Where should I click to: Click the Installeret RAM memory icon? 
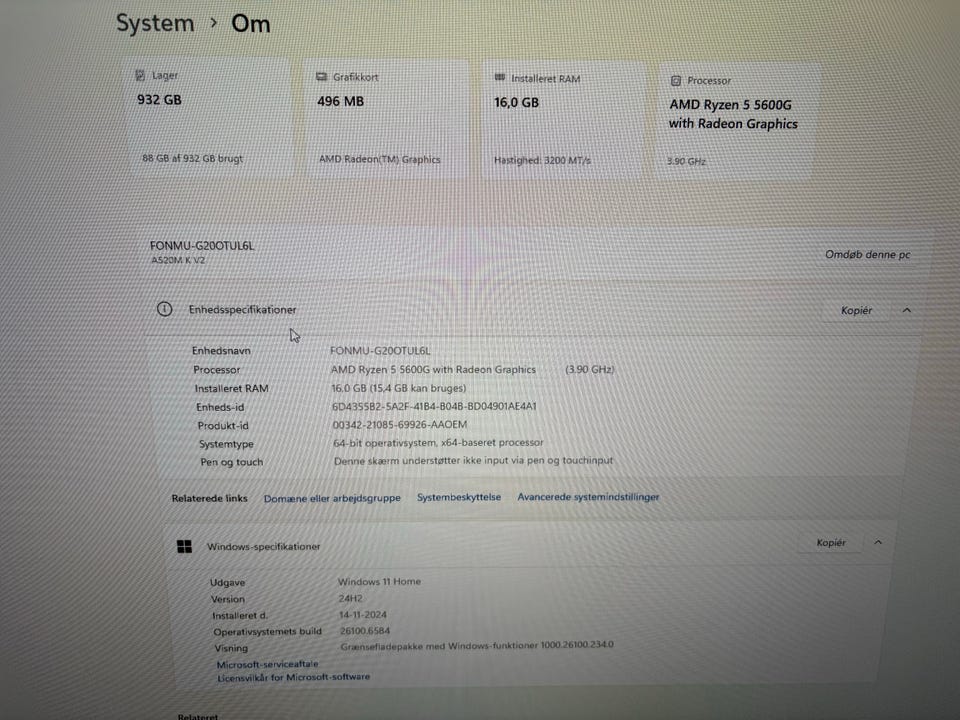pyautogui.click(x=500, y=78)
